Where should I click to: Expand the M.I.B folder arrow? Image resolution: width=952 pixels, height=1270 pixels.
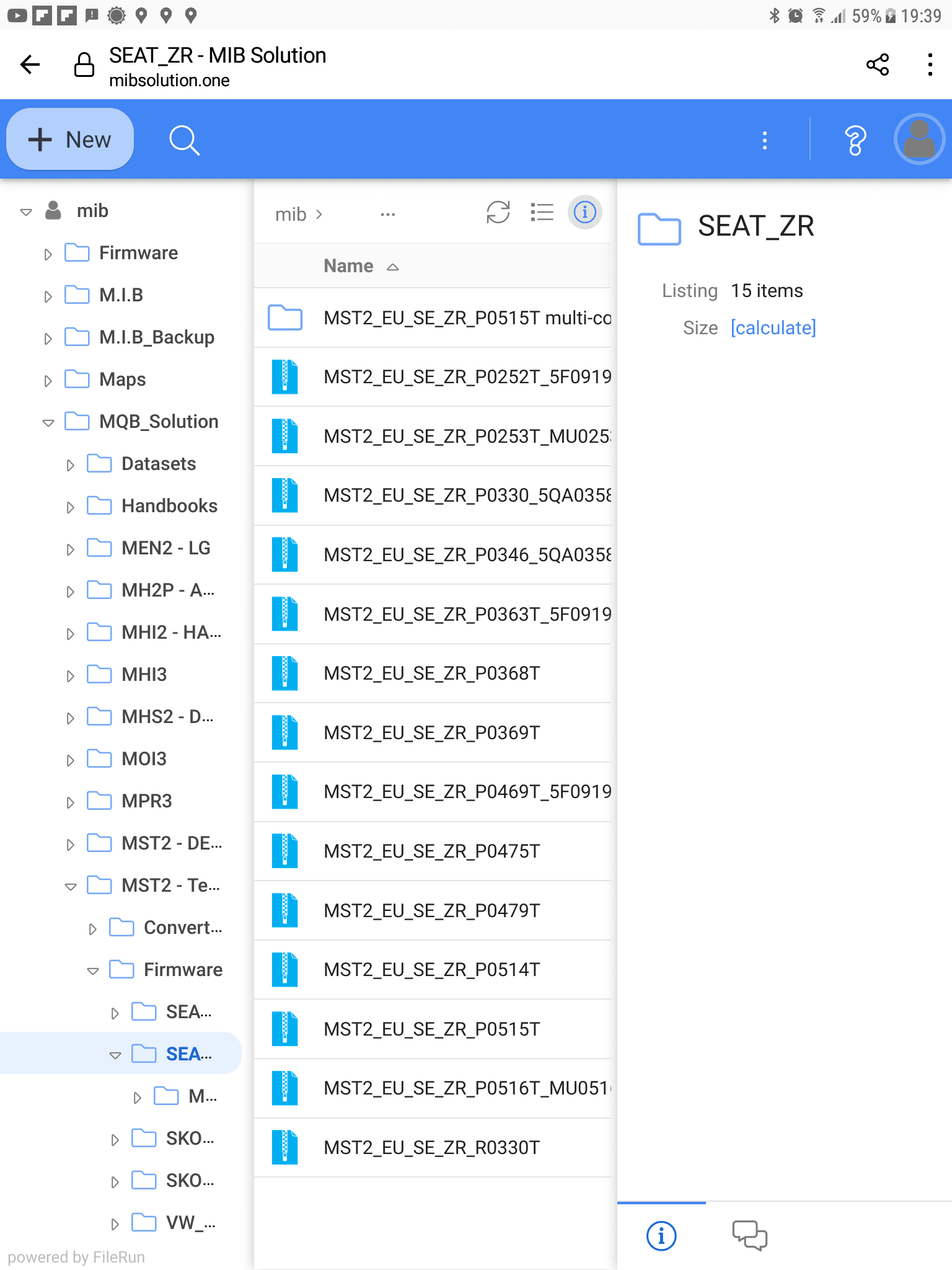(x=48, y=296)
